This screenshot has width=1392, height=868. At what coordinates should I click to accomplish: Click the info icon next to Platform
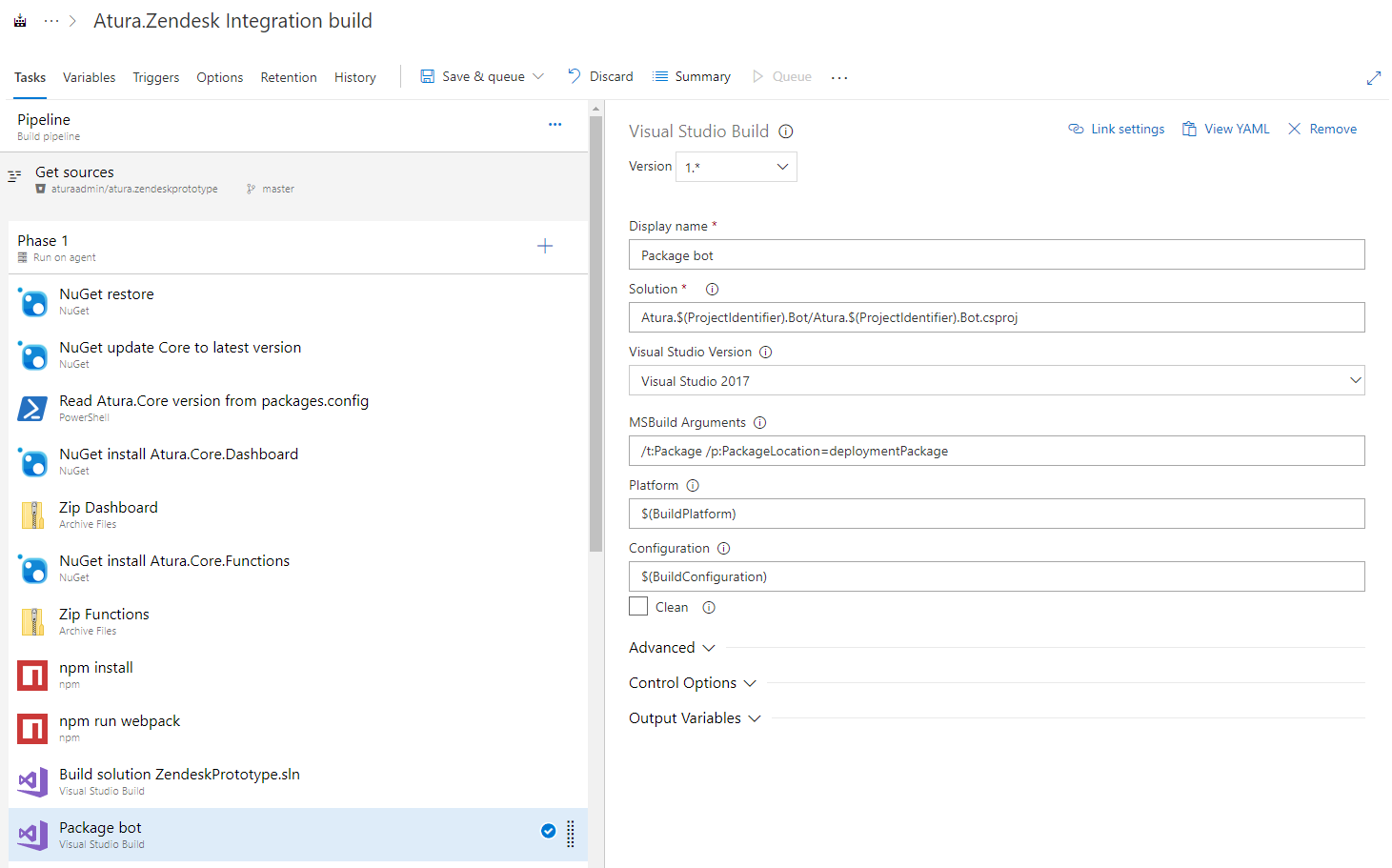coord(693,485)
